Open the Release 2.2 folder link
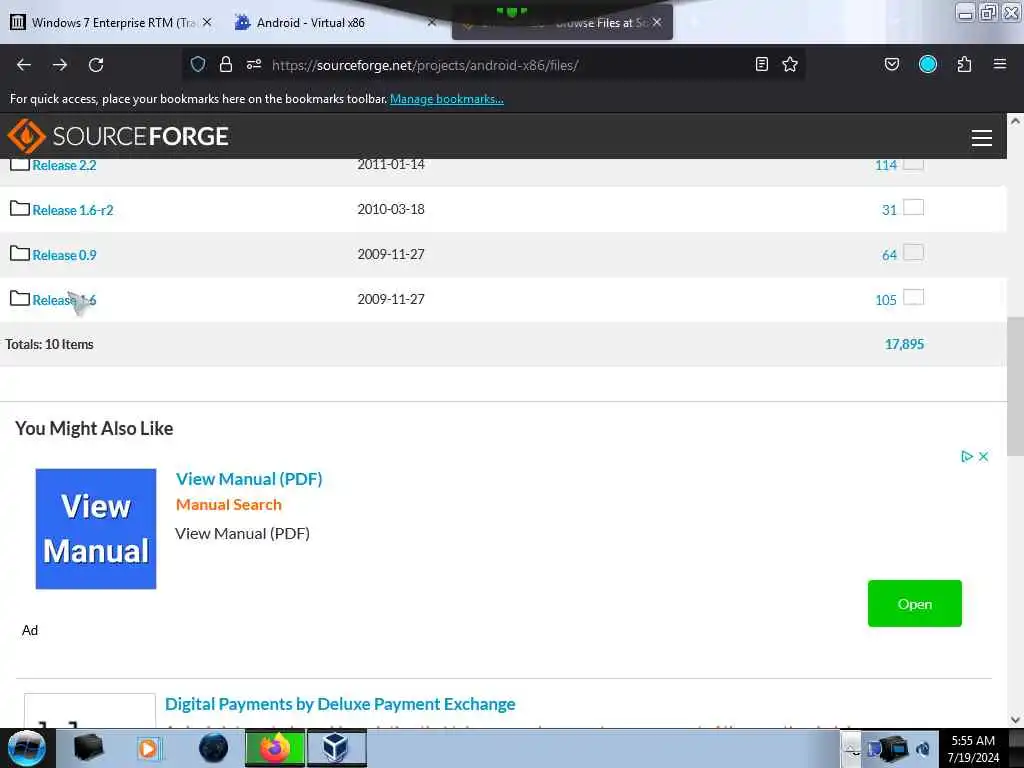The width and height of the screenshot is (1024, 768). click(64, 165)
